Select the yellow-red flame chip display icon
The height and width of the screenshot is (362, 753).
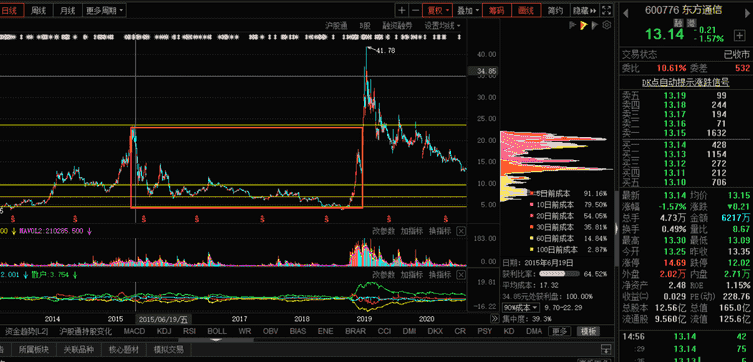[x=584, y=25]
